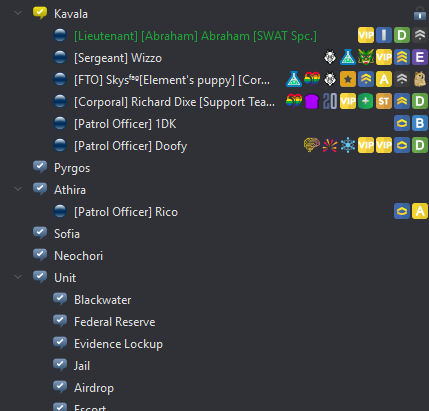The image size is (429, 411).
Task: Select the Neochori channel
Action: [78, 256]
